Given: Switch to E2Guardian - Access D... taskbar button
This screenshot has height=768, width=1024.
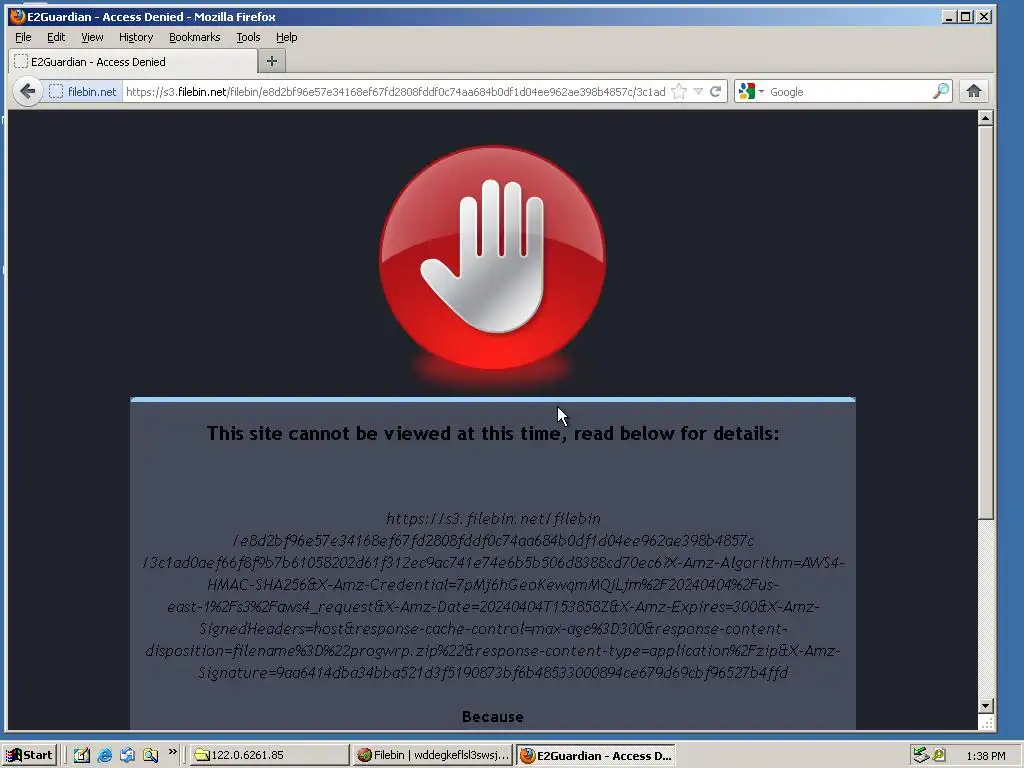Looking at the screenshot, I should (x=596, y=756).
